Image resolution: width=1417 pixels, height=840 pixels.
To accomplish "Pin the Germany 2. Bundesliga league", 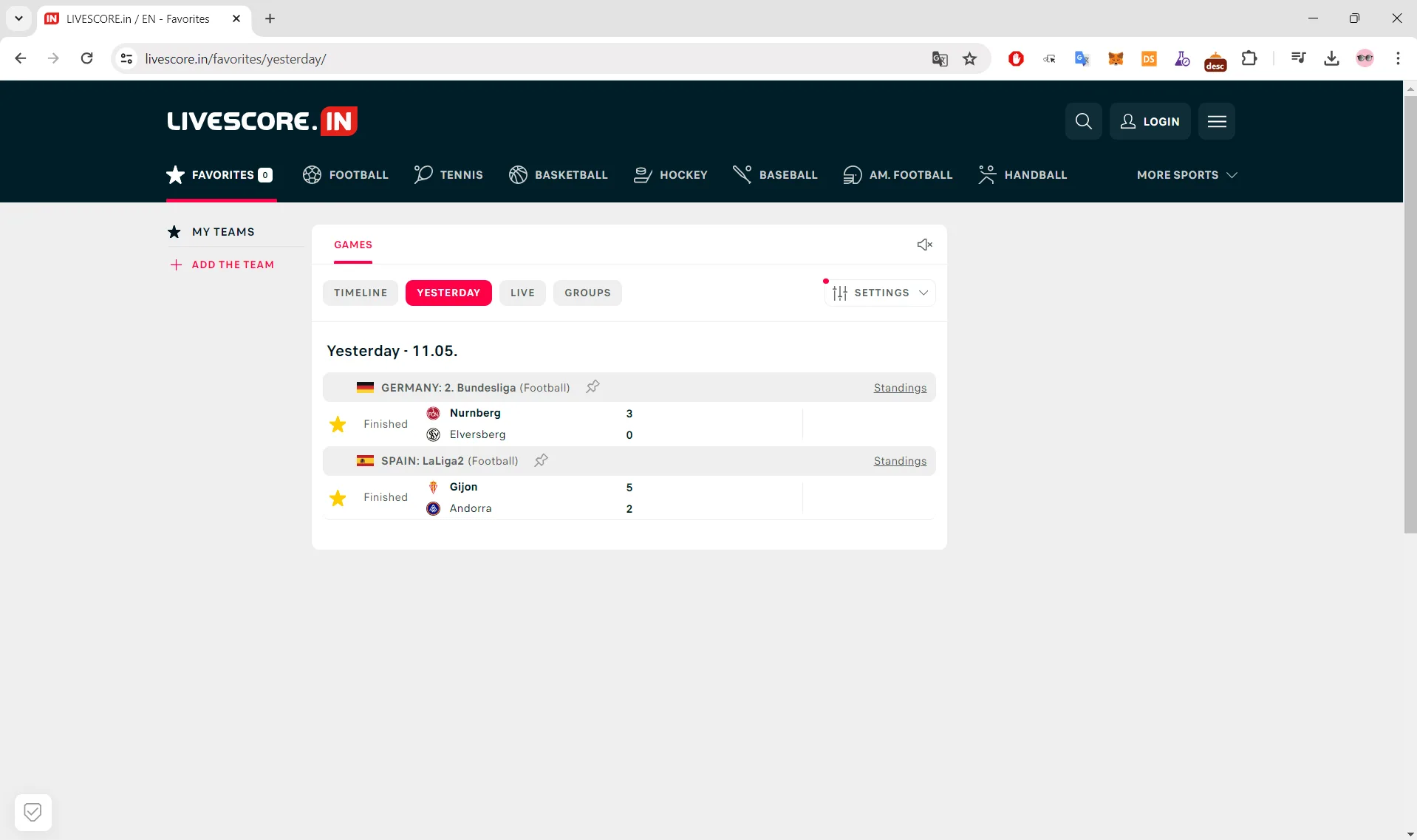I will [x=593, y=387].
